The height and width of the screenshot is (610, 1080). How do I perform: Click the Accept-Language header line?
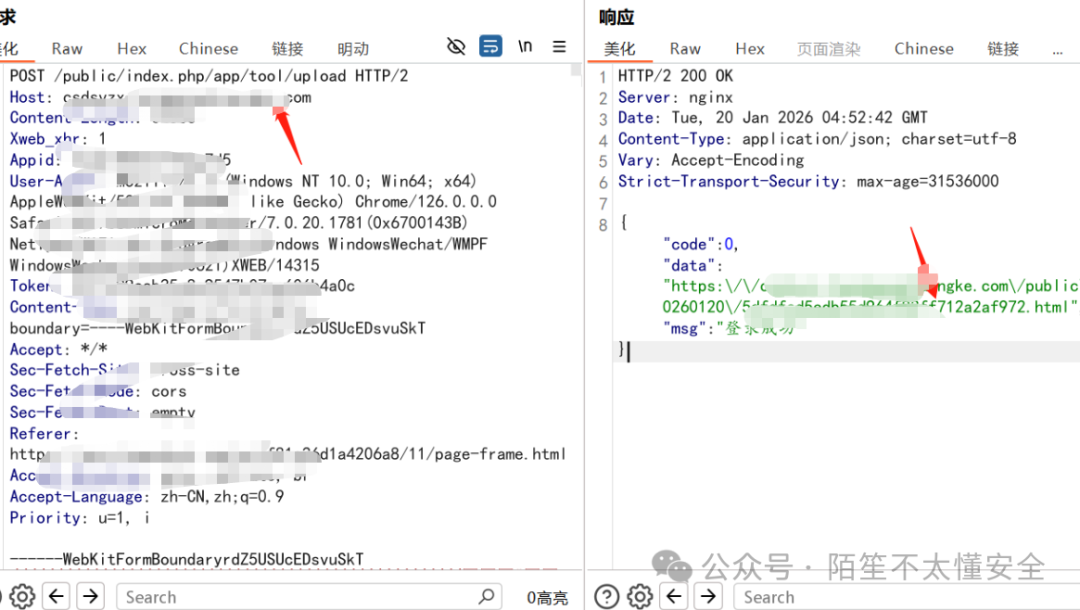pos(147,496)
